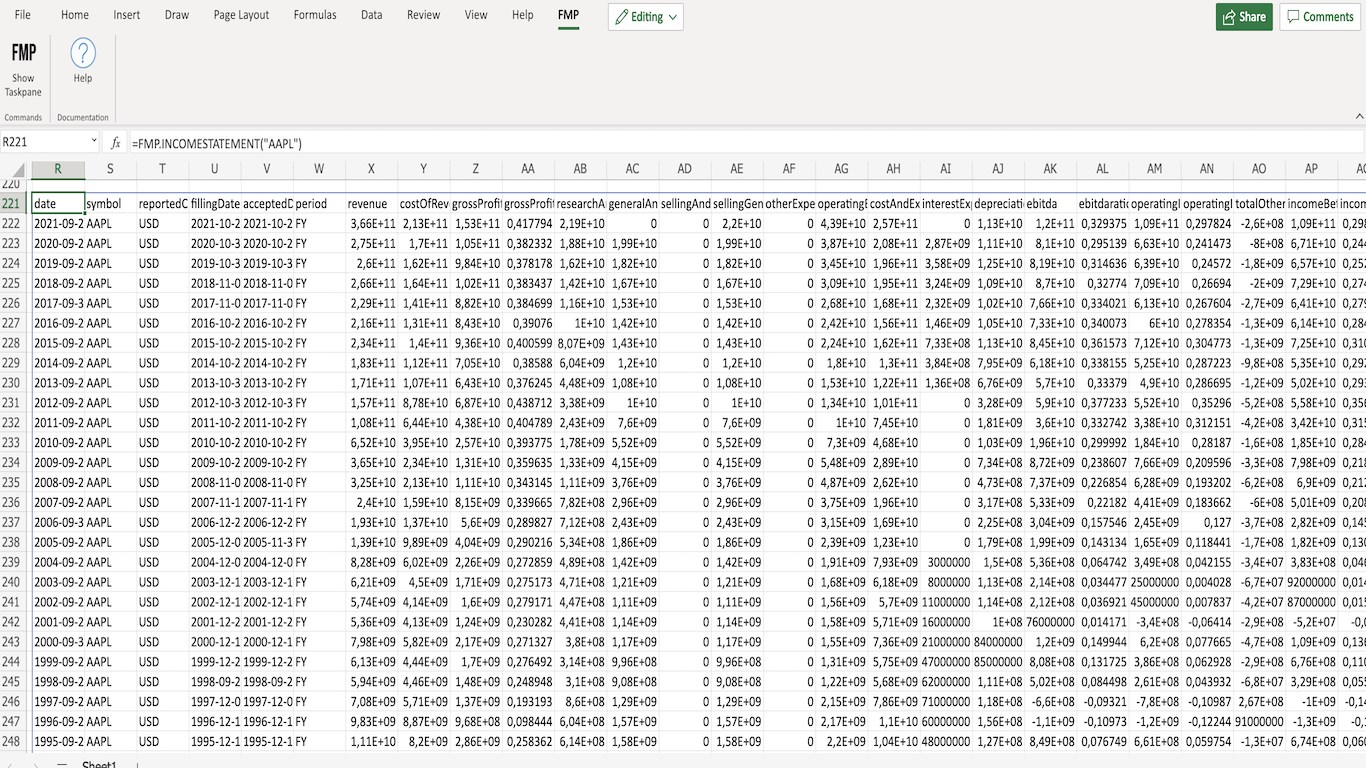Select cell with value "0,32774"
The height and width of the screenshot is (768, 1366).
pyautogui.click(x=1102, y=283)
